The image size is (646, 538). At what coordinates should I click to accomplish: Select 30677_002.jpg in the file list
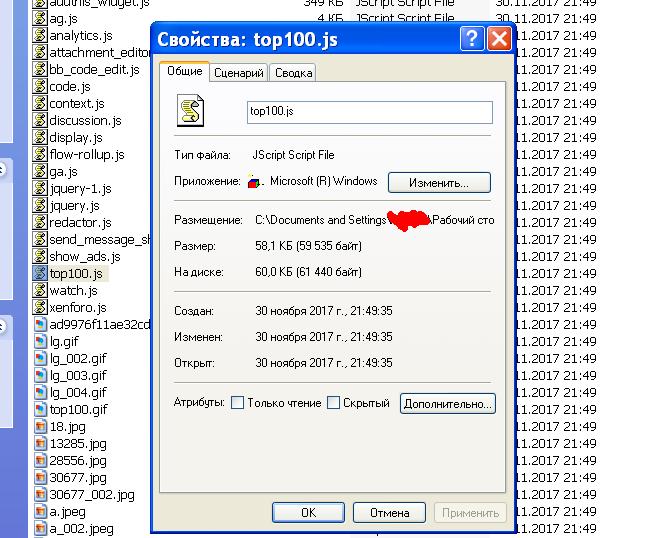(92, 494)
